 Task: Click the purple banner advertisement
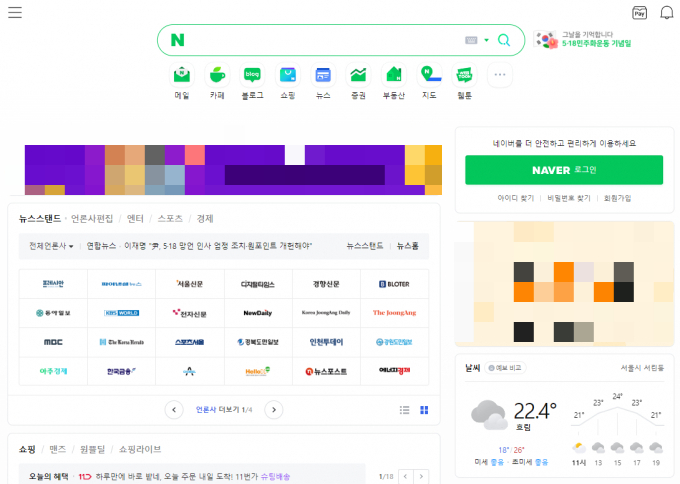tap(233, 170)
